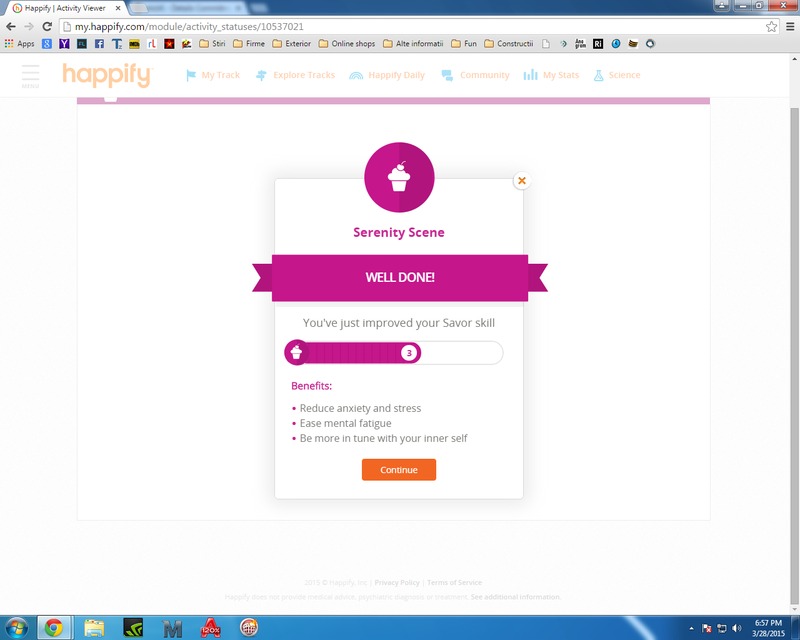
Task: Open the hamburger MENU icon
Action: tap(30, 76)
